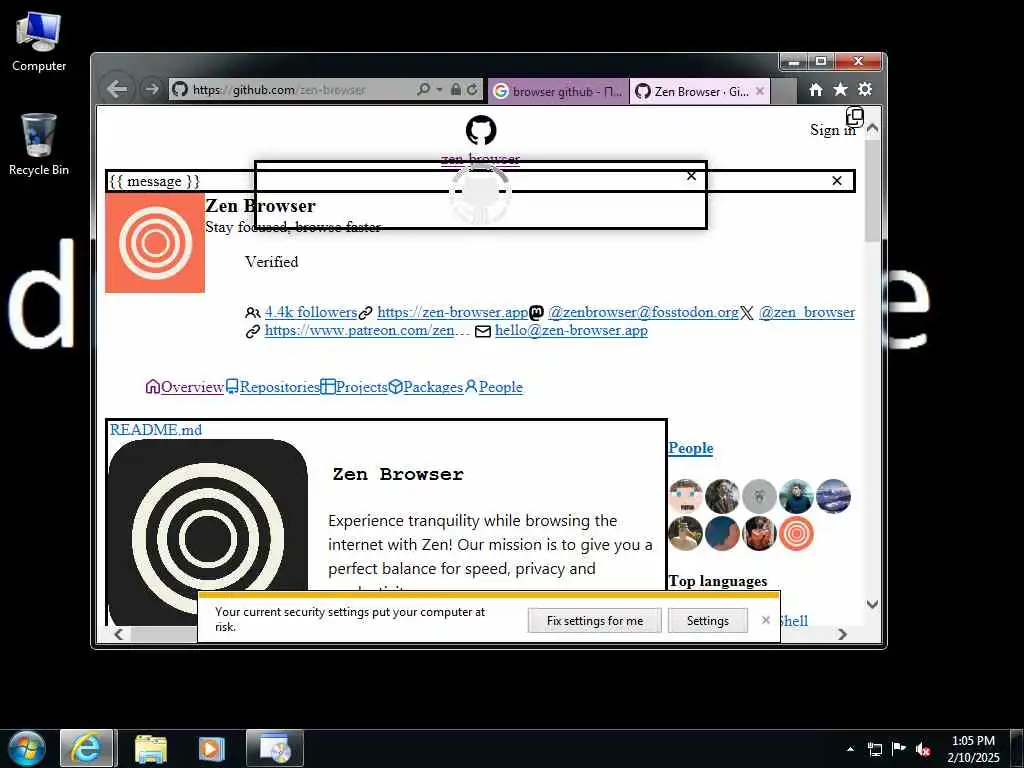Go back with the browser back arrow
The image size is (1024, 768).
tap(117, 89)
